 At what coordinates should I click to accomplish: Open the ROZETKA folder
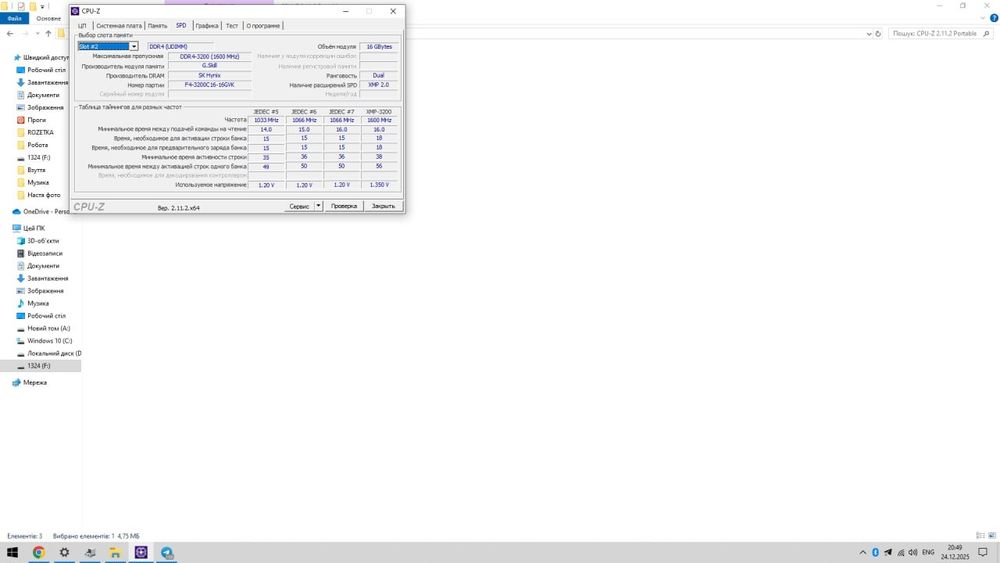point(40,132)
